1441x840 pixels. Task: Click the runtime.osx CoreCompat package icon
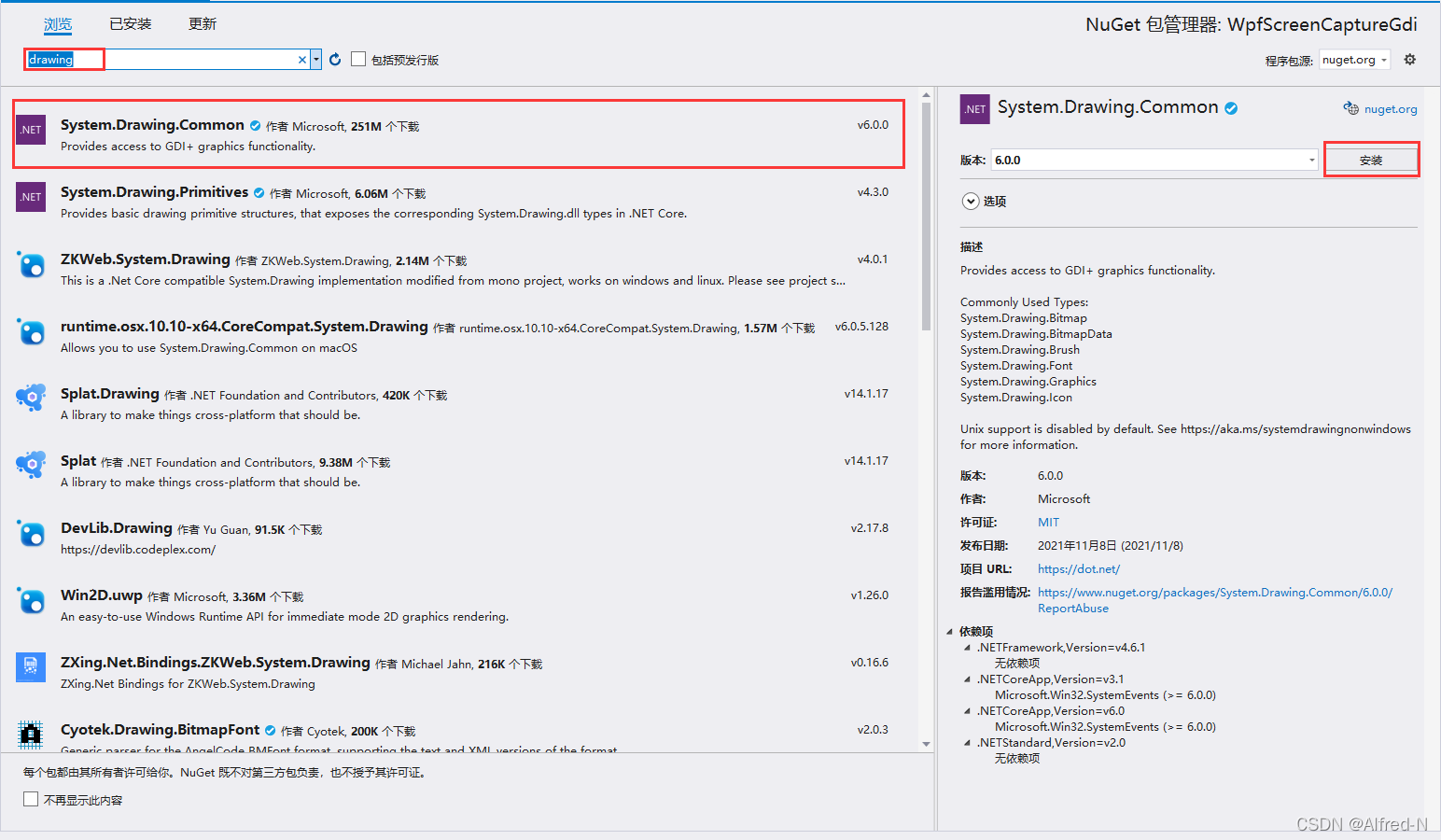(31, 331)
